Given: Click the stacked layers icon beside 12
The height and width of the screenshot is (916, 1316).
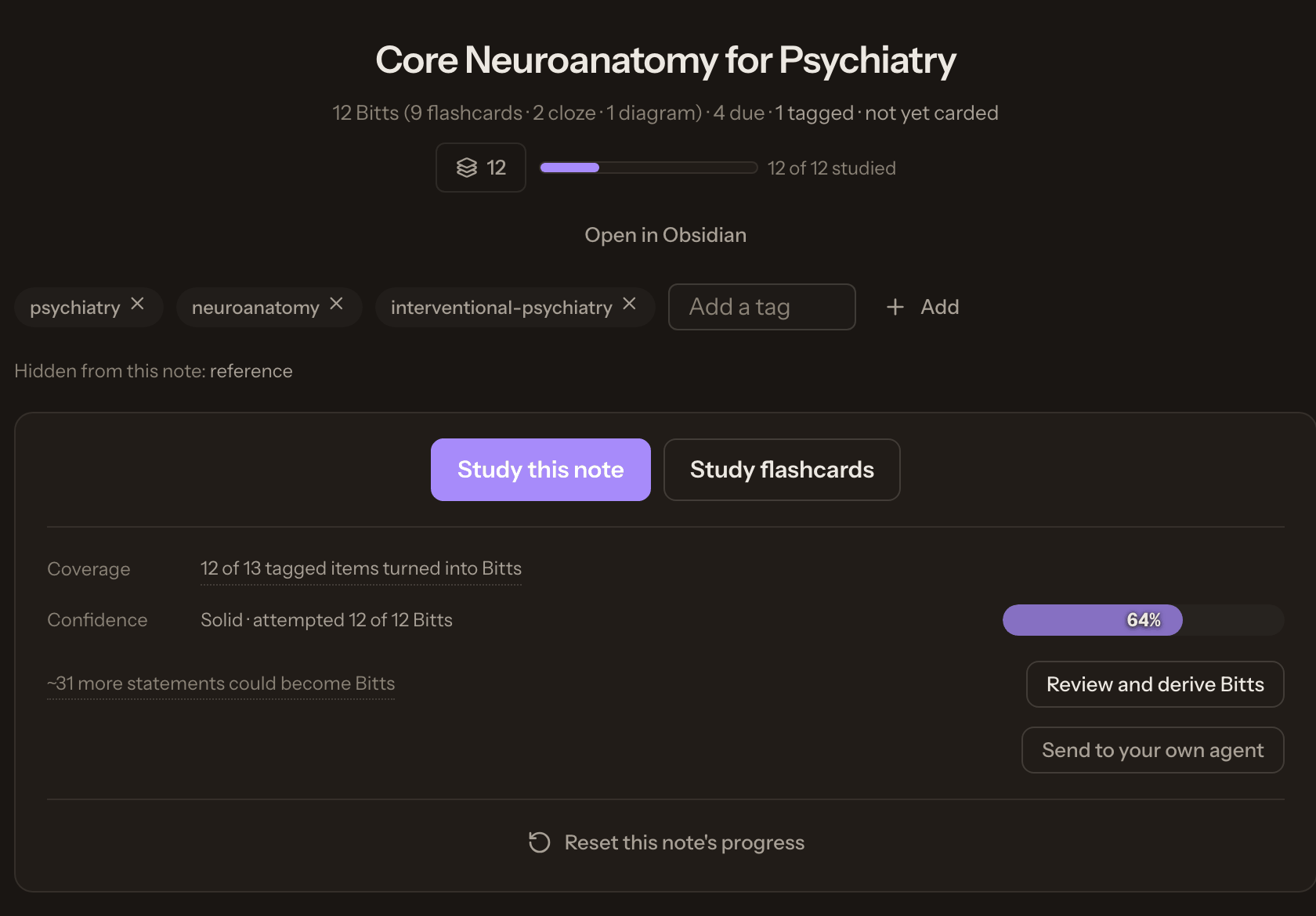Looking at the screenshot, I should (x=467, y=168).
